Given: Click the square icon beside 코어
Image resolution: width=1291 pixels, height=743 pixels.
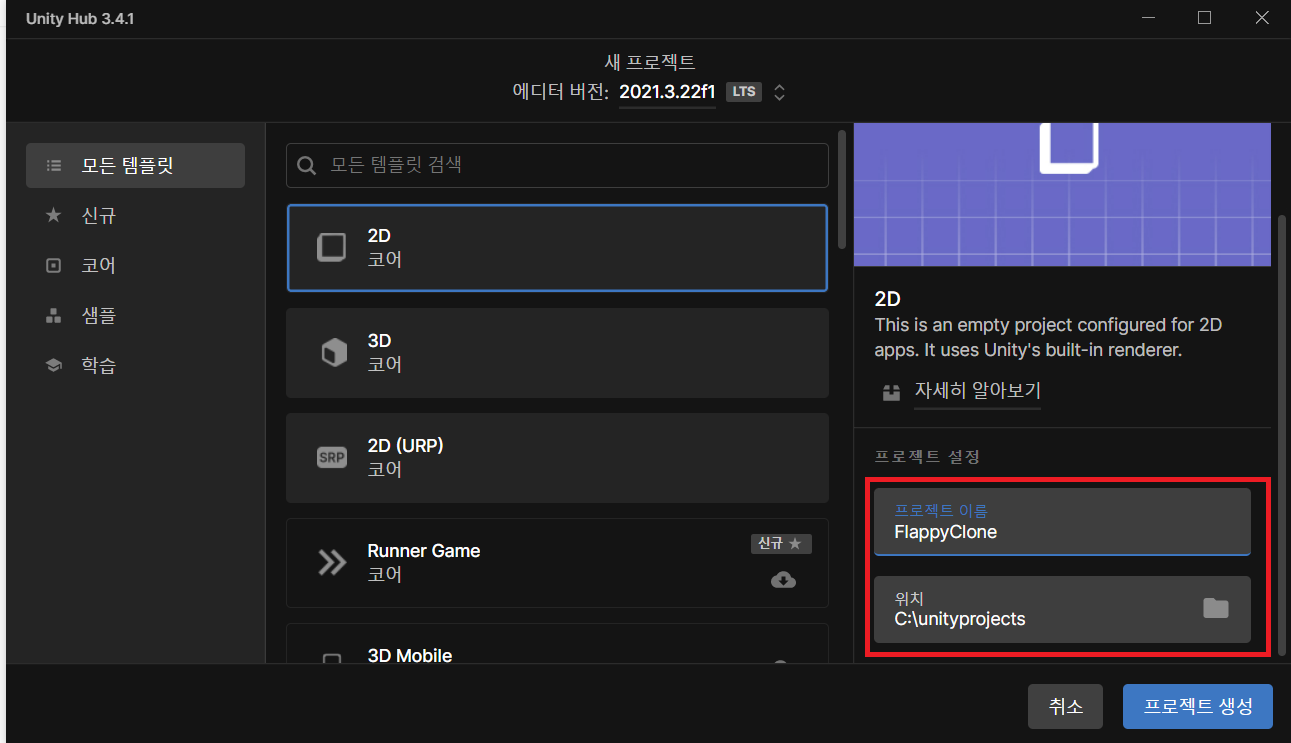Looking at the screenshot, I should tap(54, 266).
